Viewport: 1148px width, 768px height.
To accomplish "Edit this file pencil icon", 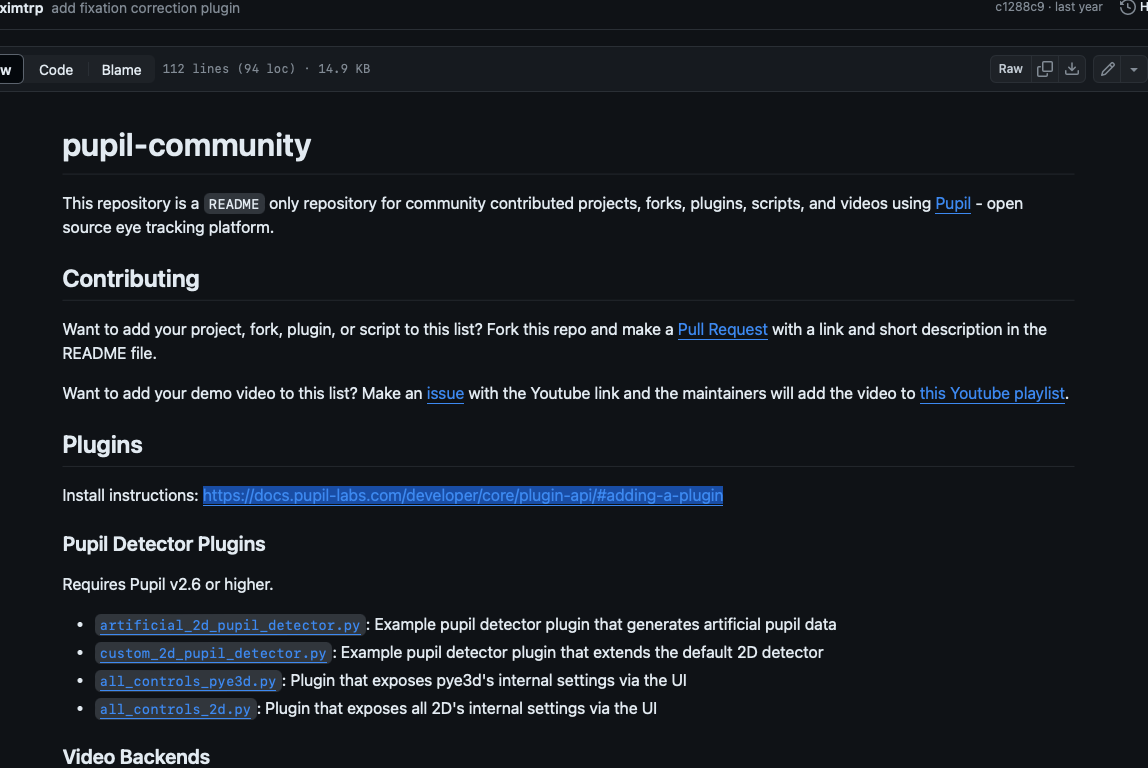I will point(1108,69).
